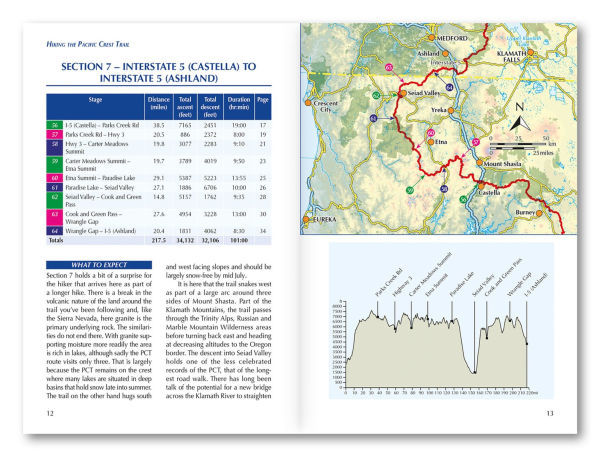Click the total descent value 32,106
Viewport: 600px width, 457px height.
click(210, 240)
